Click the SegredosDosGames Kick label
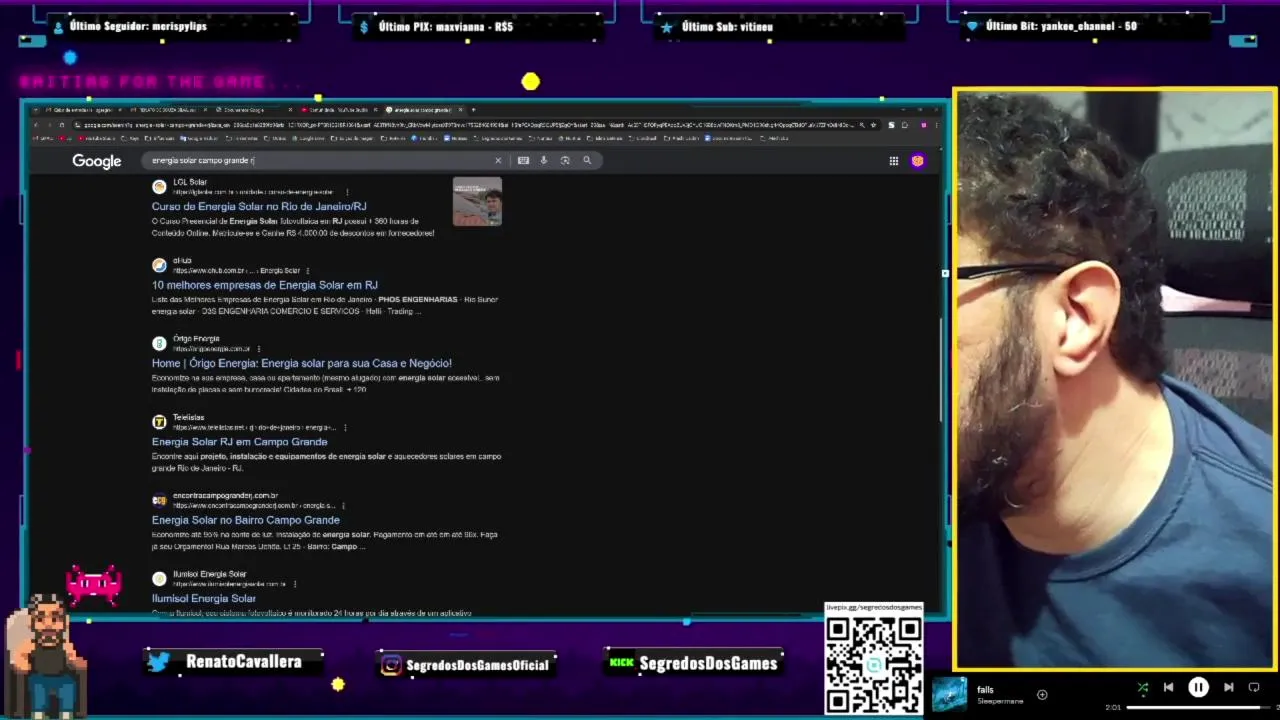Screen dimensions: 1280x720 click(708, 663)
